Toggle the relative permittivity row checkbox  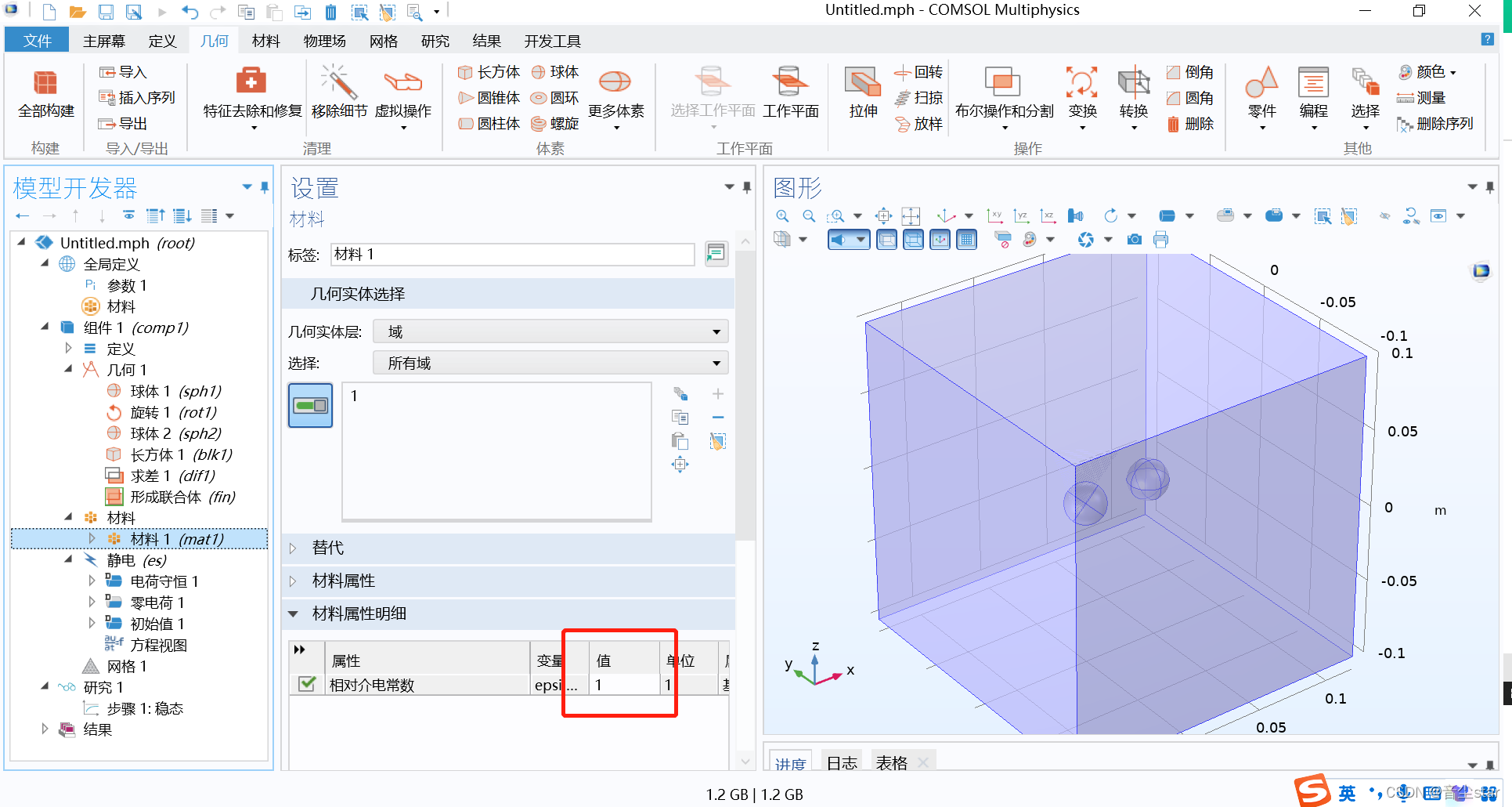[x=307, y=684]
